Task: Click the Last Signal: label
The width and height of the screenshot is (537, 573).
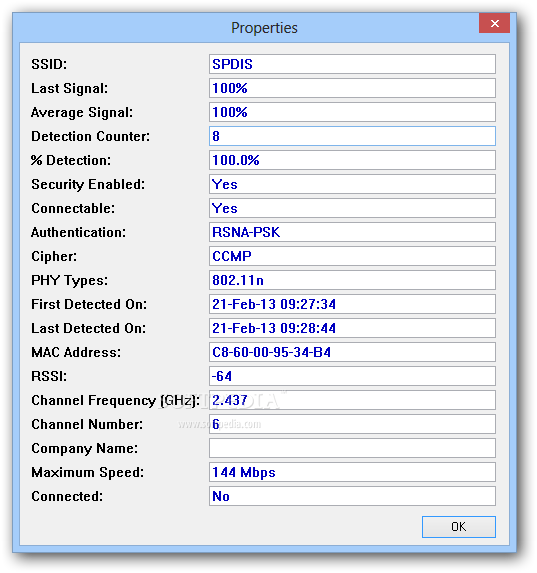Action: pyautogui.click(x=70, y=89)
